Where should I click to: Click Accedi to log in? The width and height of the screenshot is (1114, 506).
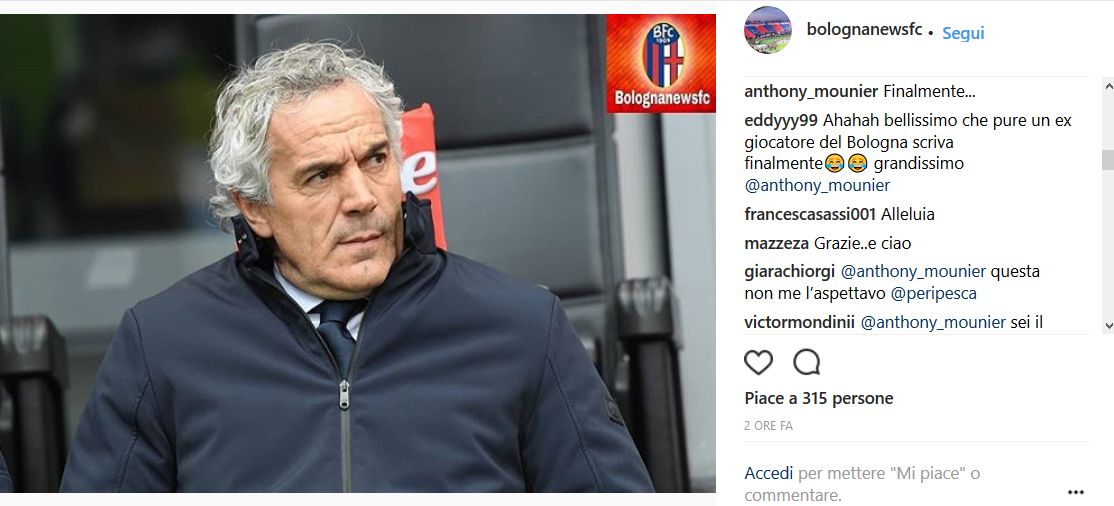coord(769,473)
